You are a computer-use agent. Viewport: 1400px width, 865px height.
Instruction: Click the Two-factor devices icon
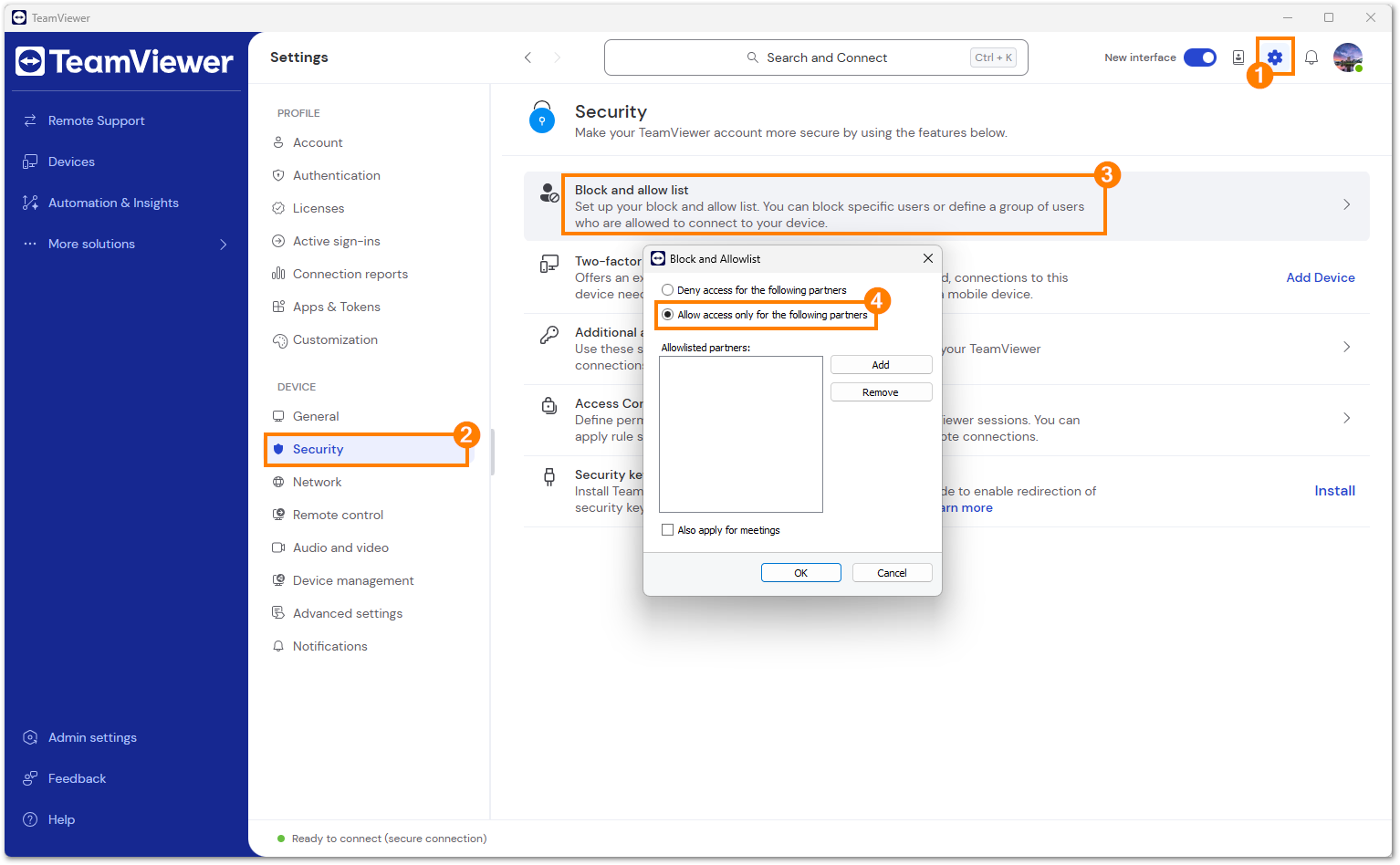(x=549, y=265)
